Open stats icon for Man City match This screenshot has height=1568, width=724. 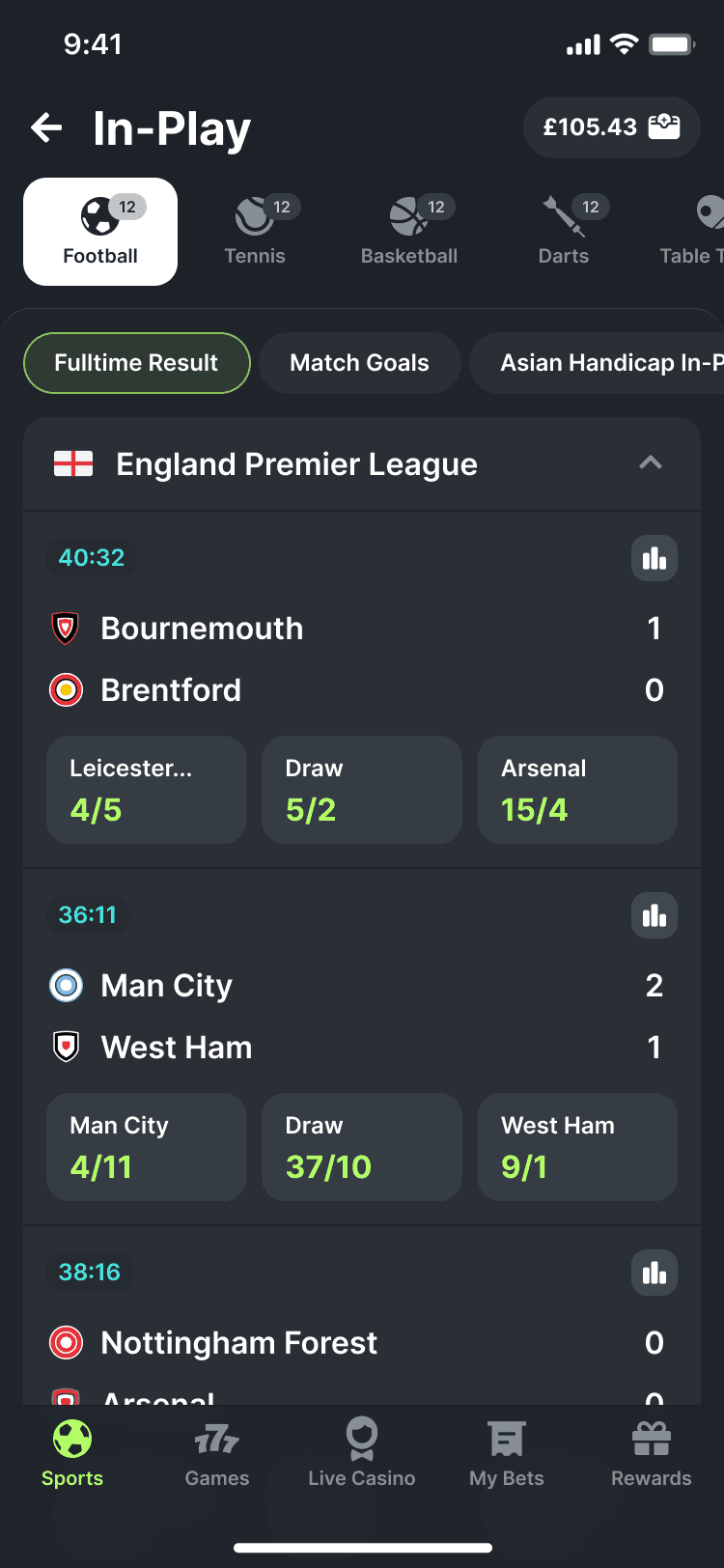coord(654,915)
